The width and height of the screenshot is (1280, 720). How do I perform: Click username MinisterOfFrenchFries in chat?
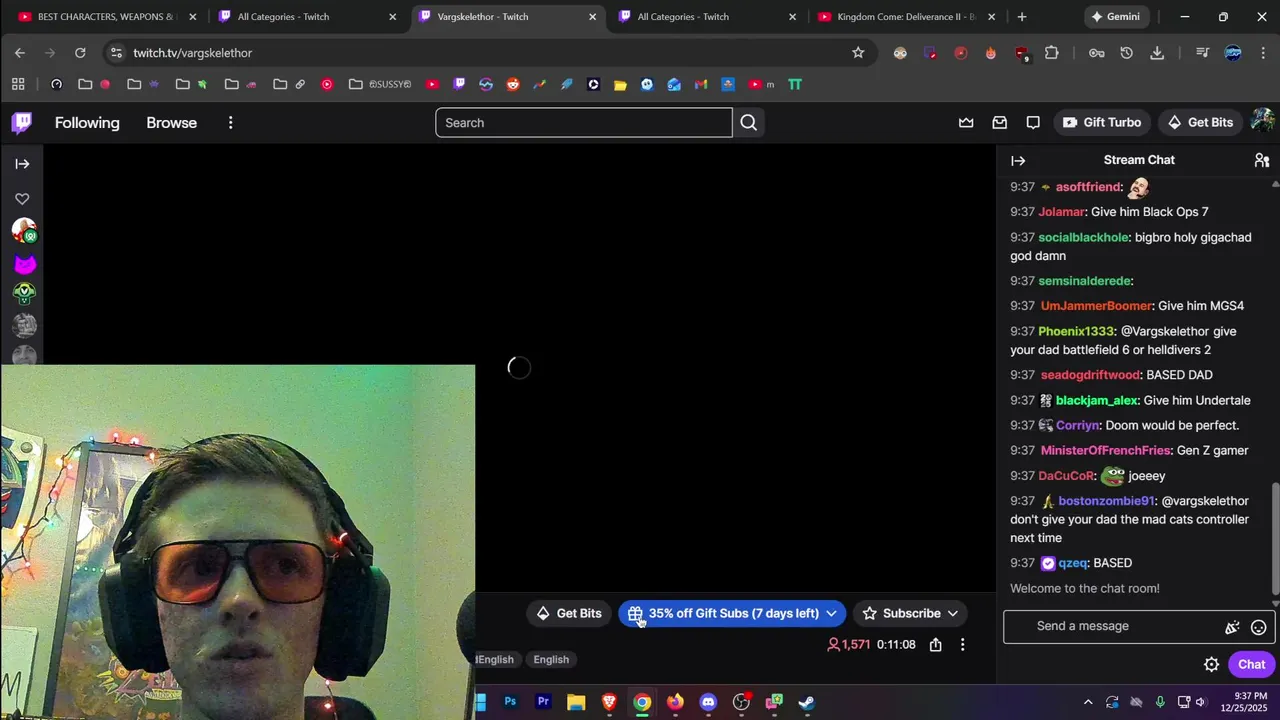(x=1105, y=451)
